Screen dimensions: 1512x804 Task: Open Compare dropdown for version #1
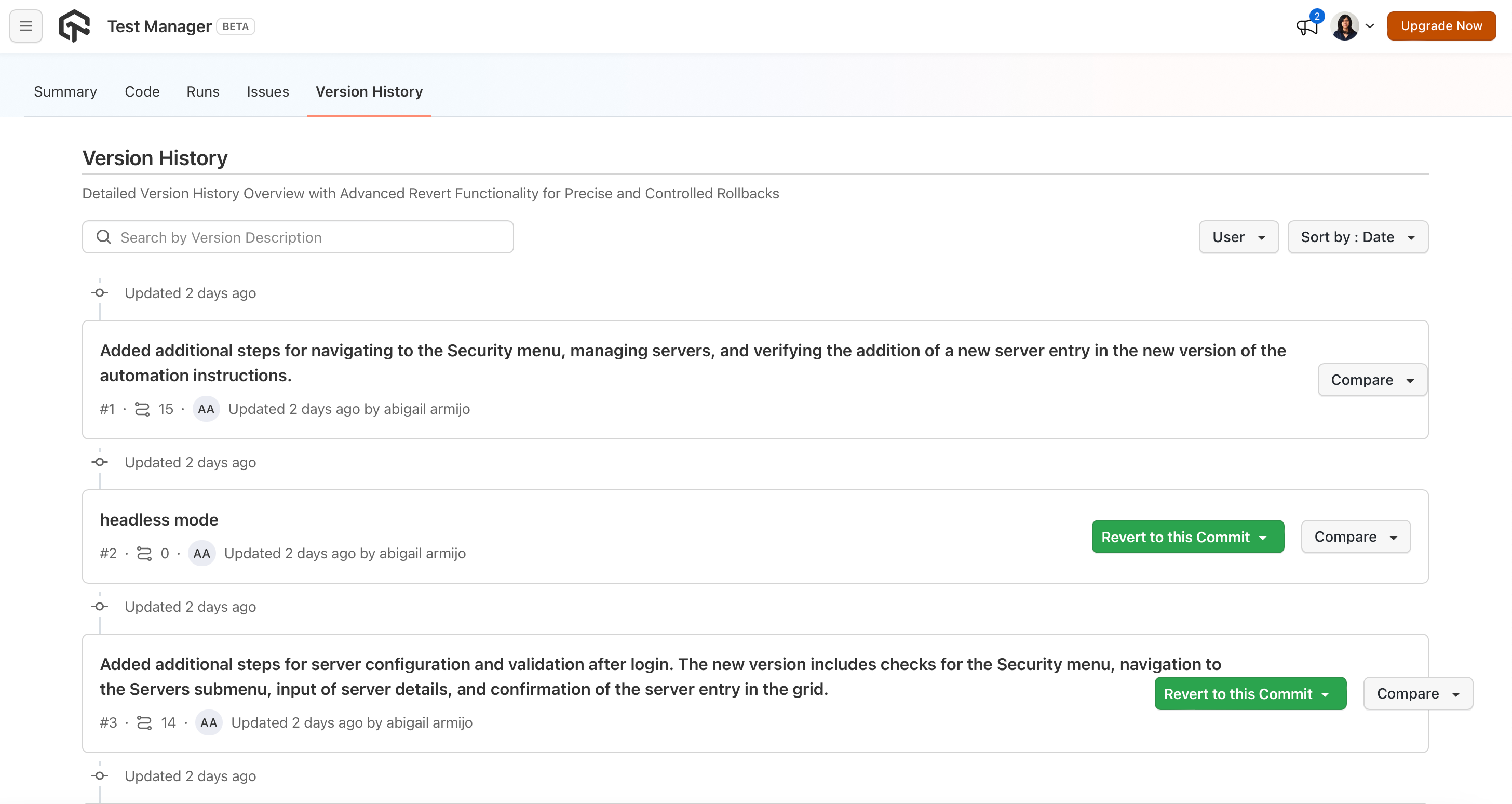tap(1372, 379)
